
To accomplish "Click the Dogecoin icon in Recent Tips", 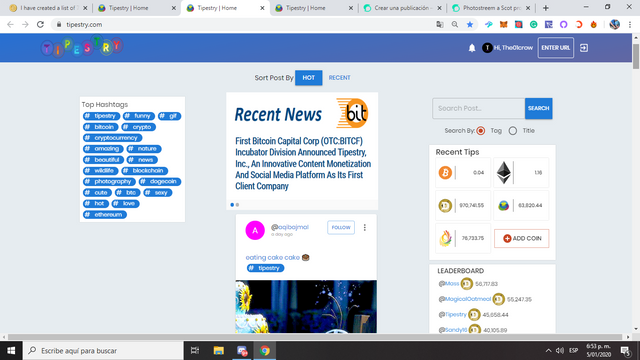I will (x=445, y=205).
